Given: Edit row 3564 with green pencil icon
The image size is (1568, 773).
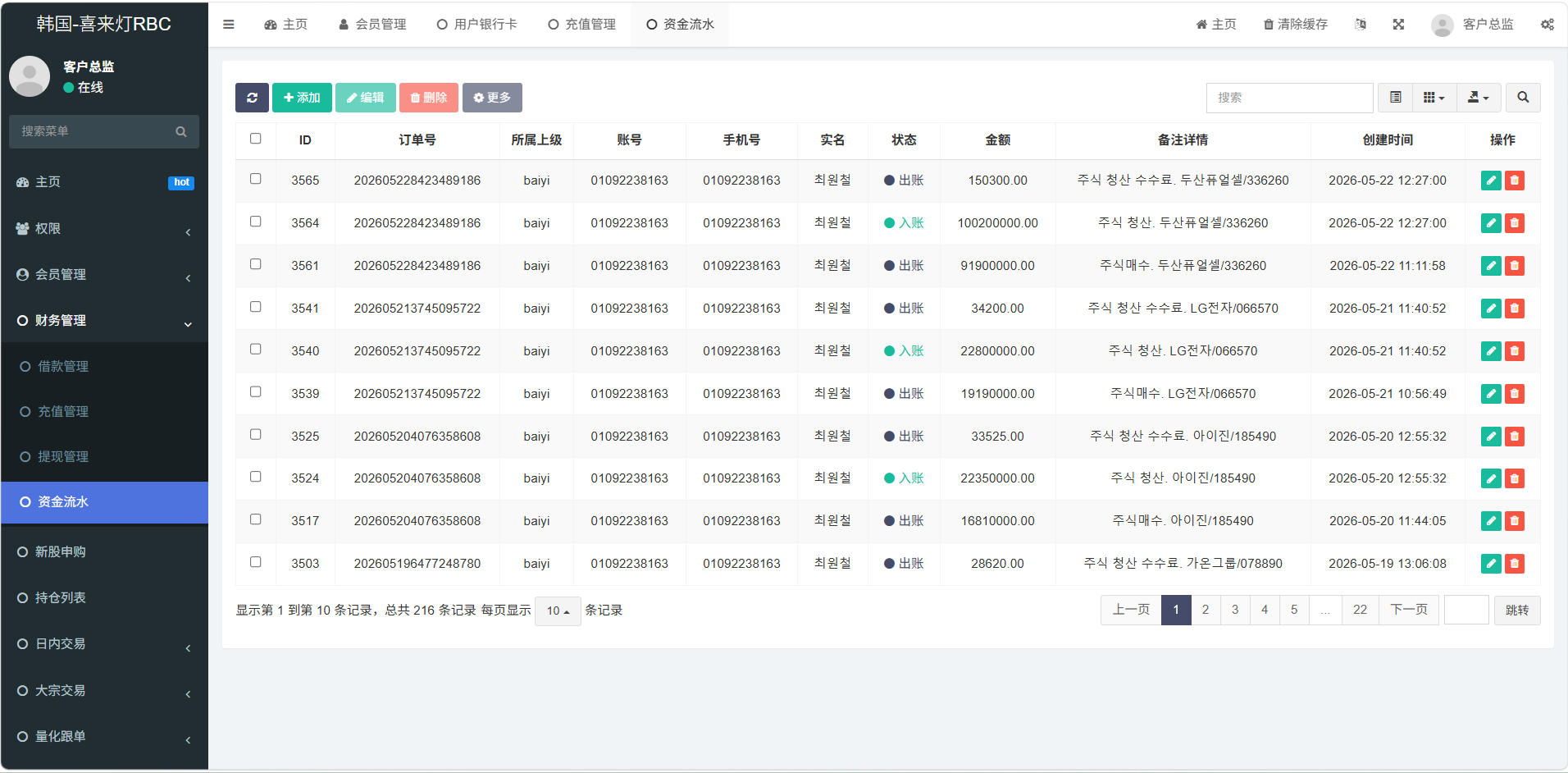Looking at the screenshot, I should 1491,223.
